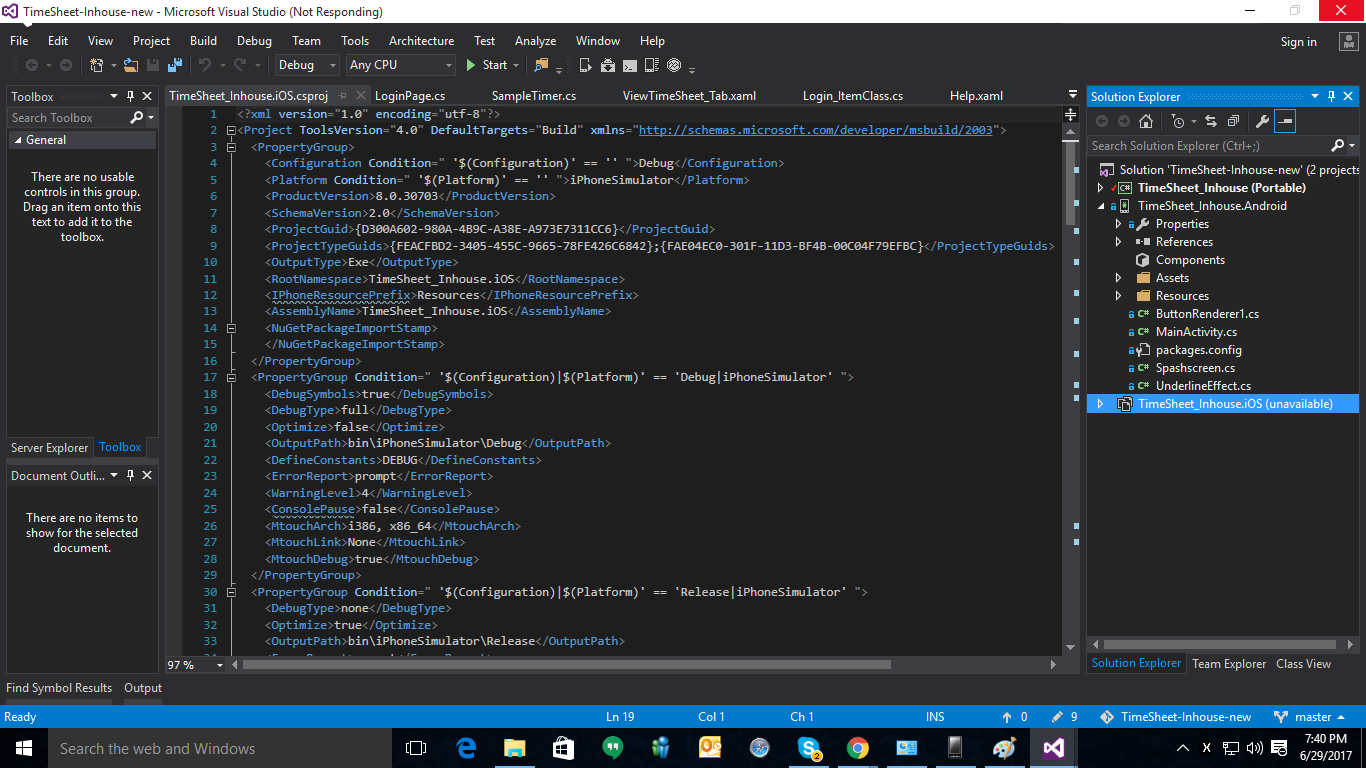Click the emulator manager toolbar icon

click(x=652, y=66)
